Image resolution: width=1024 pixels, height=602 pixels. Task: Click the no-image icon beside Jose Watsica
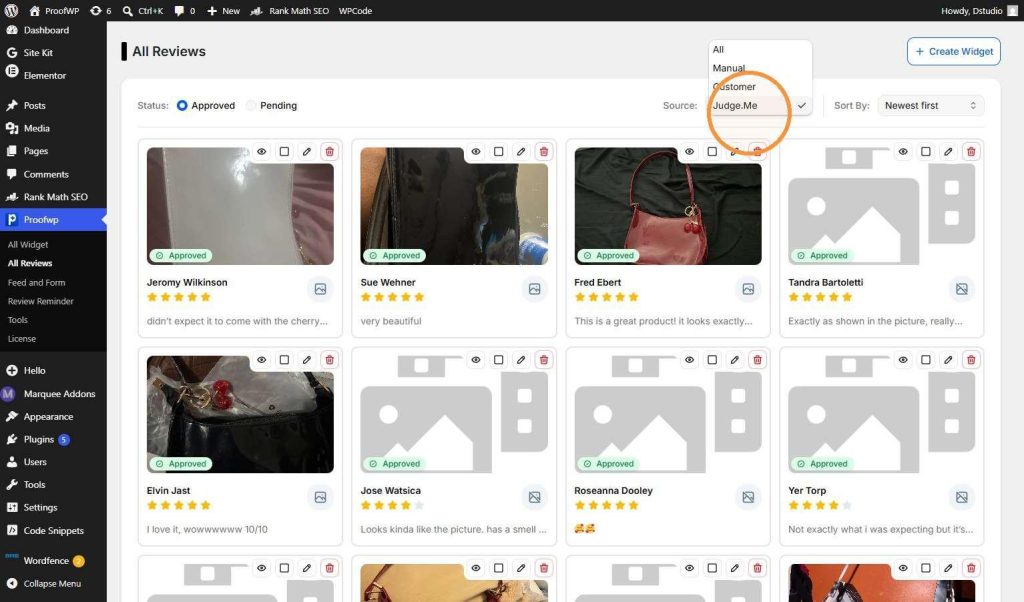534,497
